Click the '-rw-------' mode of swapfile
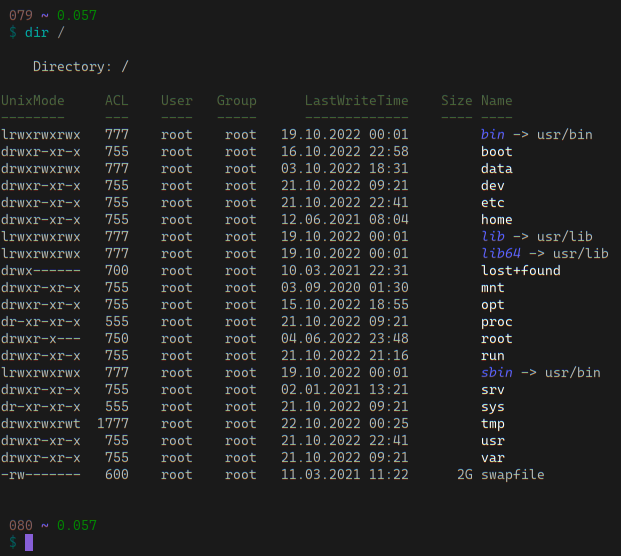This screenshot has height=556, width=621. (x=41, y=475)
